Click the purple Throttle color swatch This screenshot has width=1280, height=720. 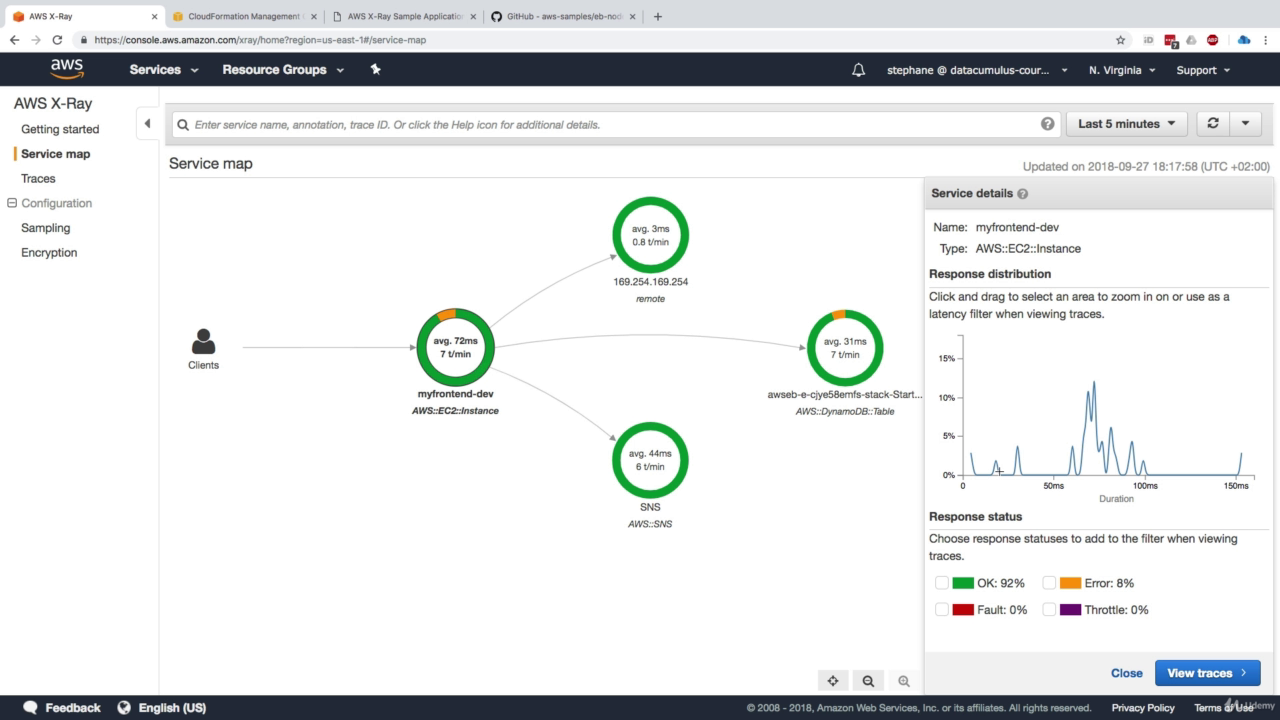coord(1070,609)
